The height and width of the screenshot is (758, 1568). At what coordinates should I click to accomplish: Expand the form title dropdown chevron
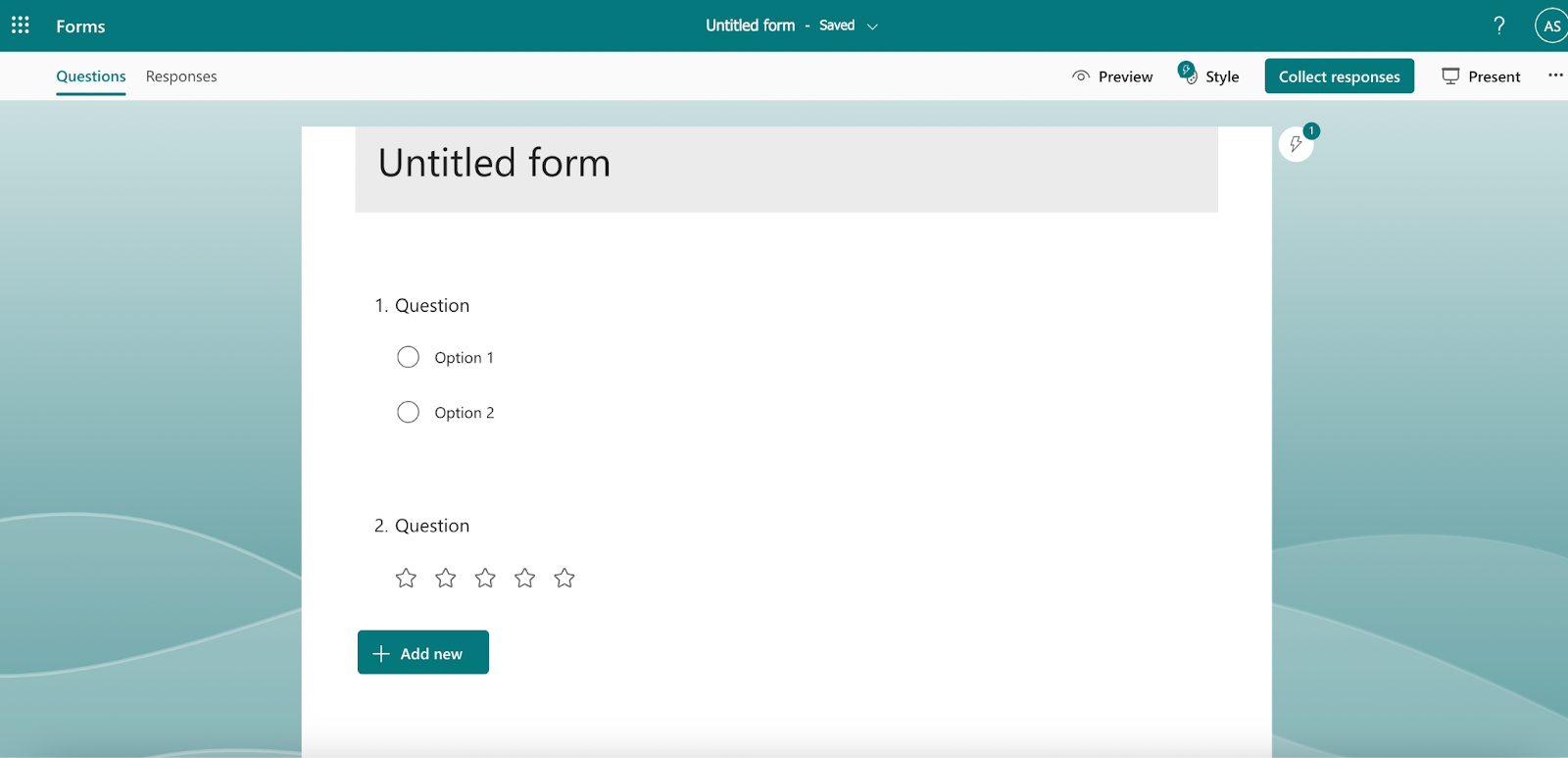872,26
